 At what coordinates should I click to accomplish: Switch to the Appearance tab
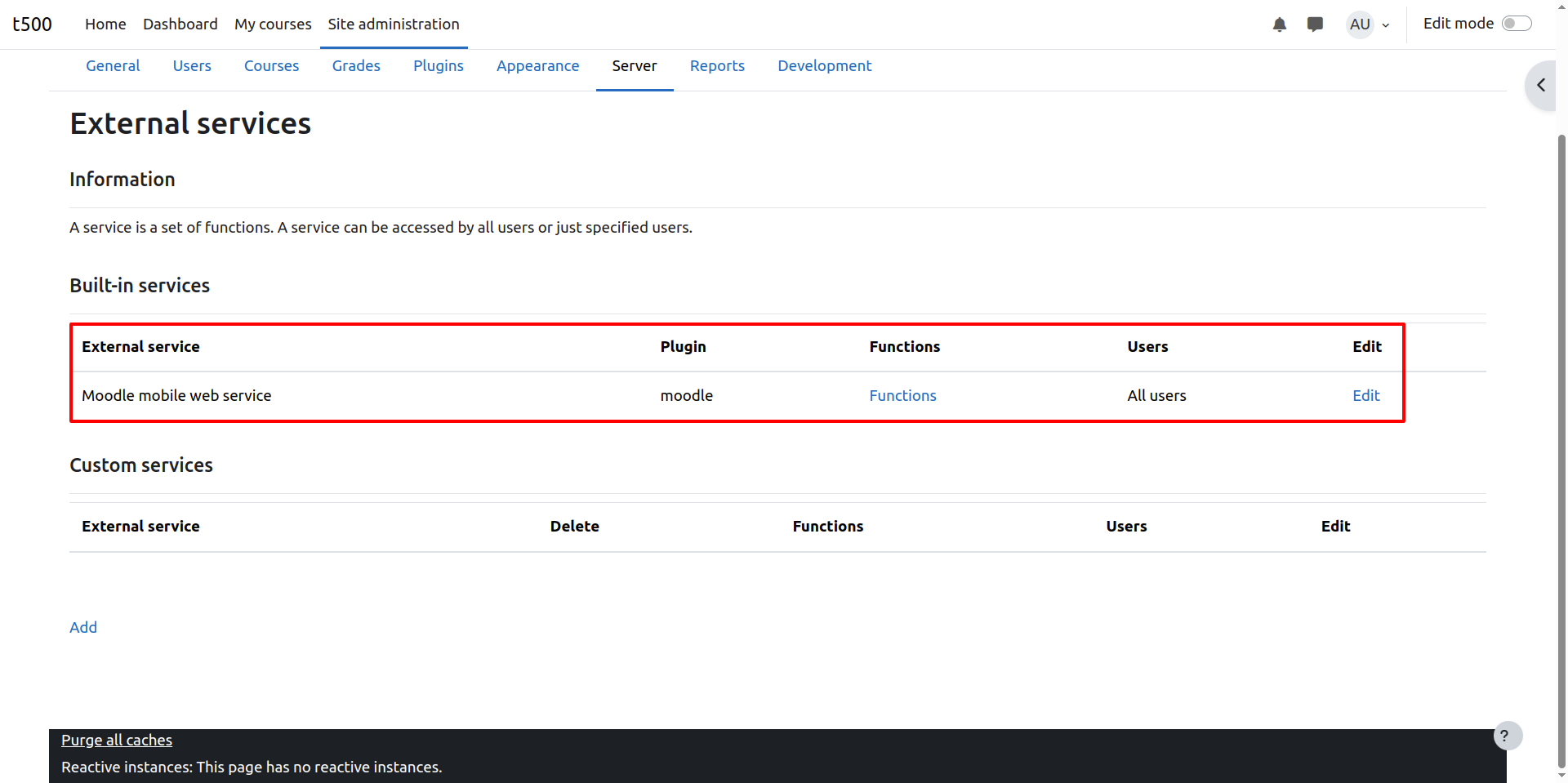click(x=537, y=66)
